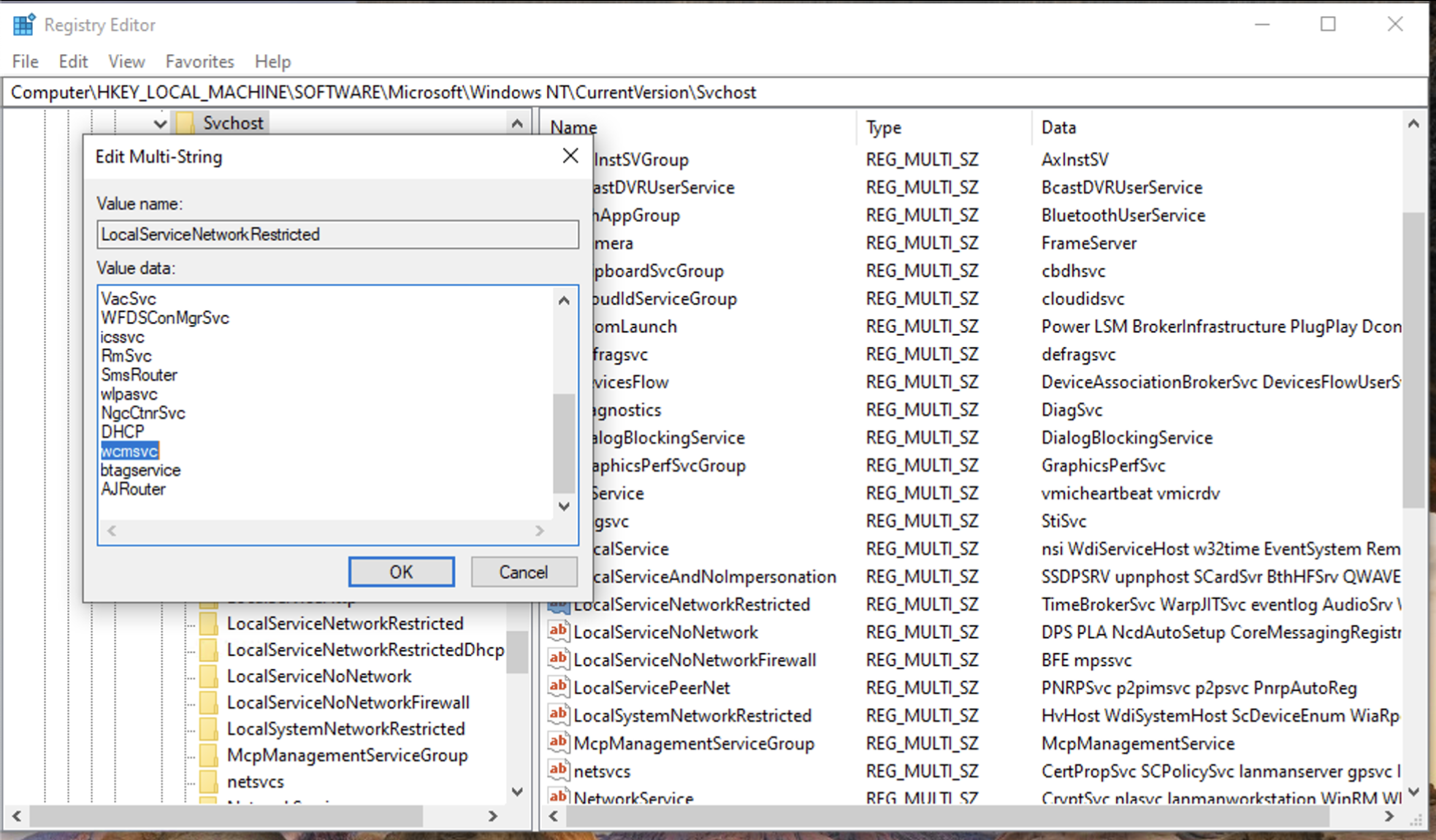Click the 'vmicheartbeat vmicrdv' data cell

(x=1130, y=493)
